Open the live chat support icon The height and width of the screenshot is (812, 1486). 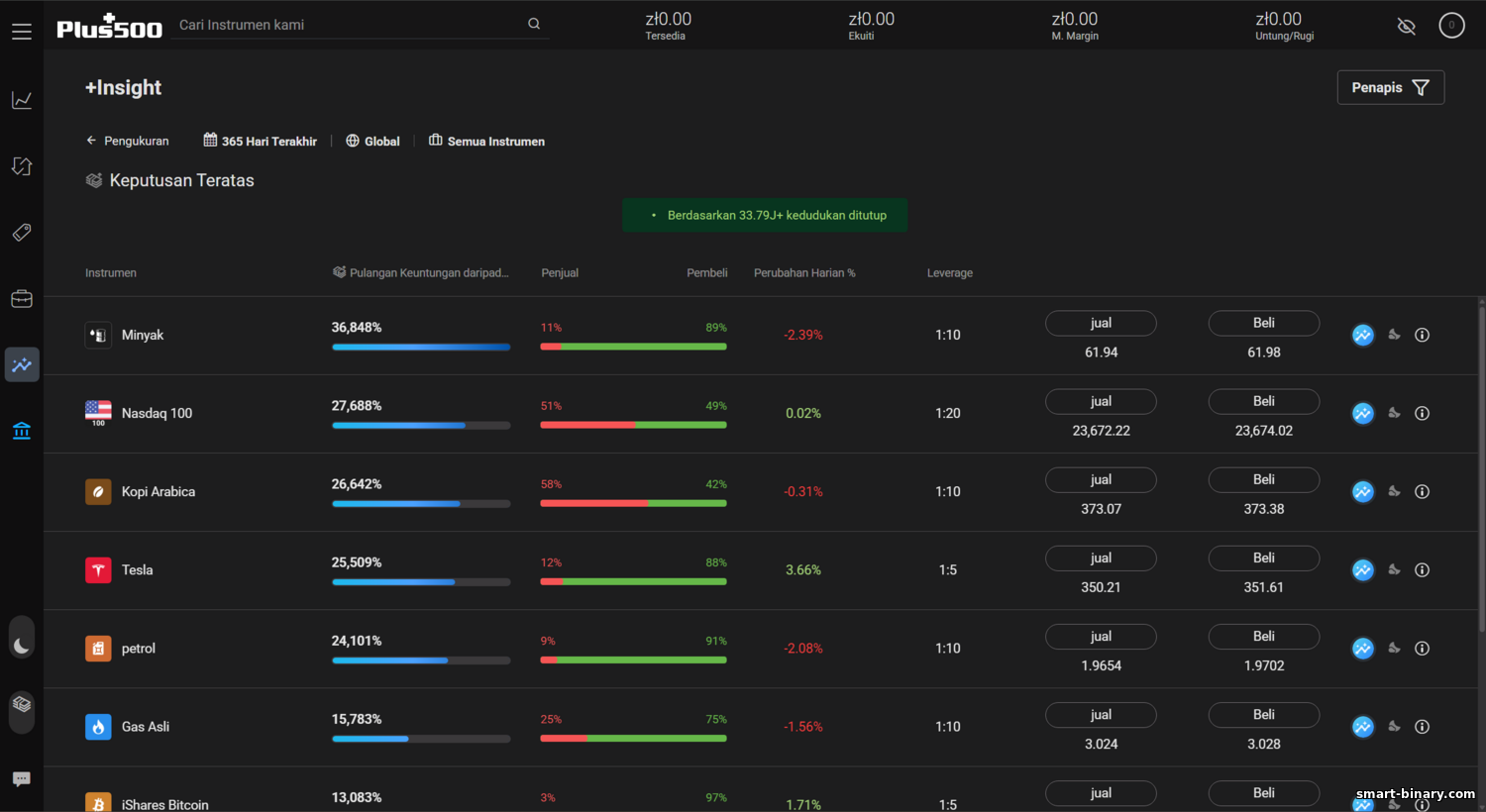pyautogui.click(x=22, y=779)
